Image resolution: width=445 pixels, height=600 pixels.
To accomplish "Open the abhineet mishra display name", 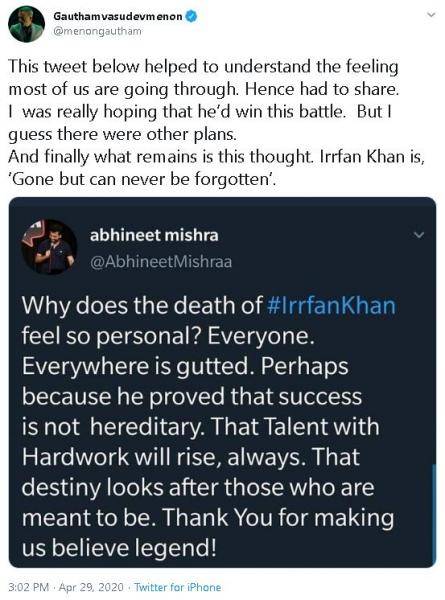I will coord(154,235).
